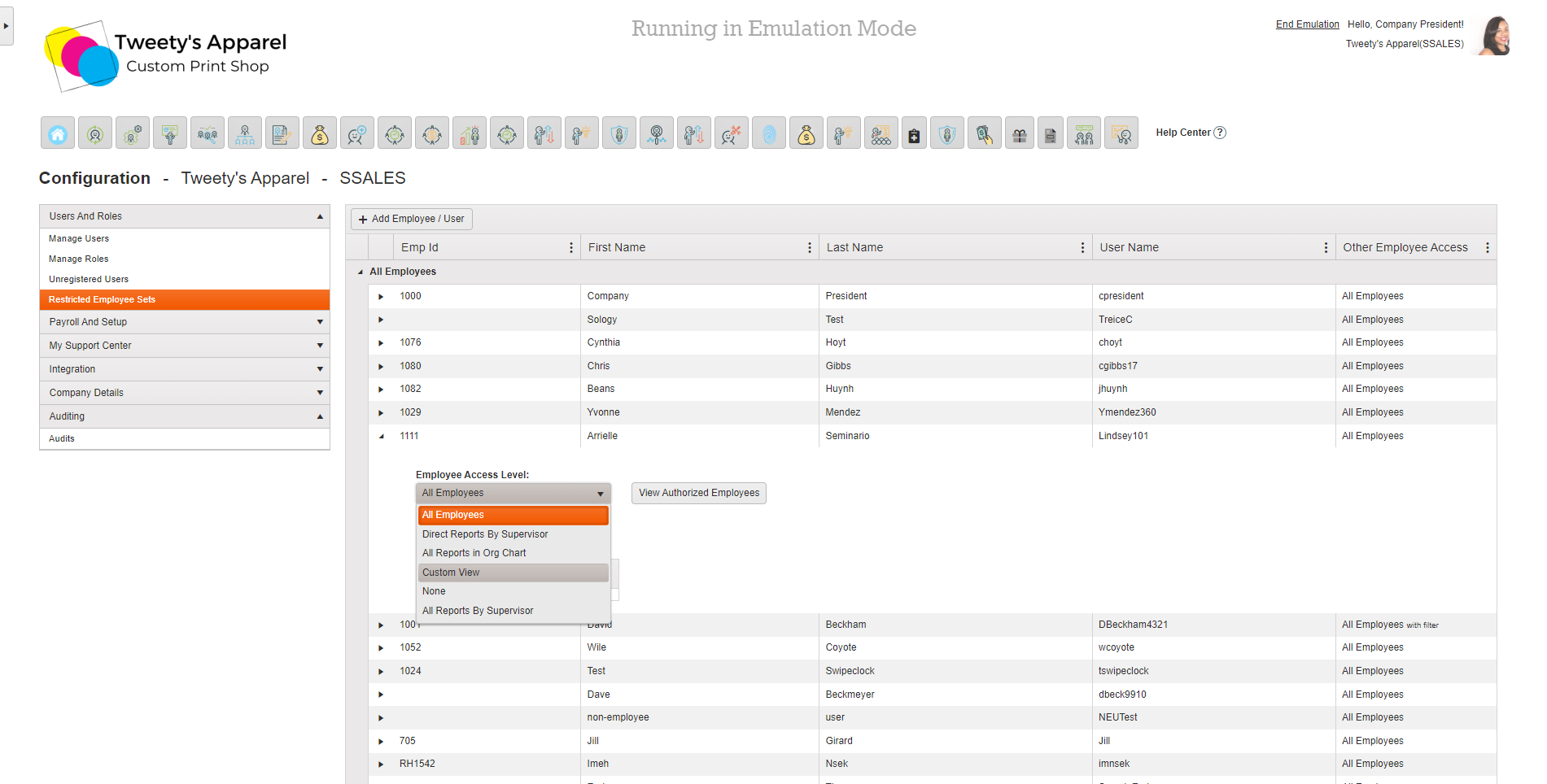This screenshot has height=784, width=1547.
Task: Expand the row for Wile Coyote
Action: [381, 648]
